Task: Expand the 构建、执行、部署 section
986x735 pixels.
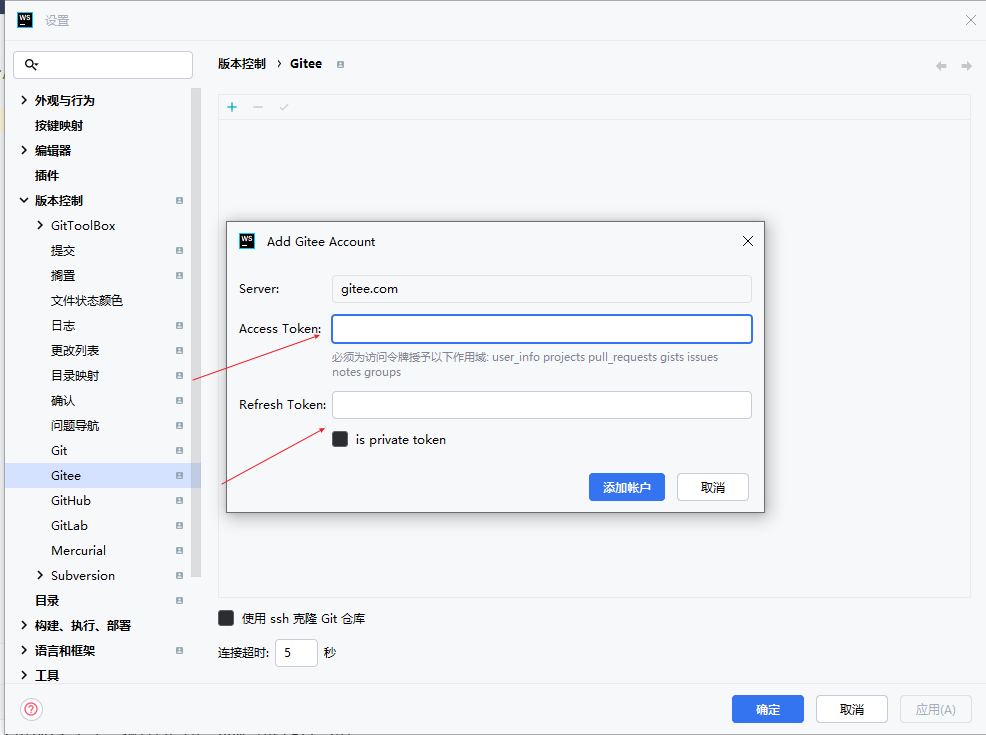Action: tap(24, 625)
